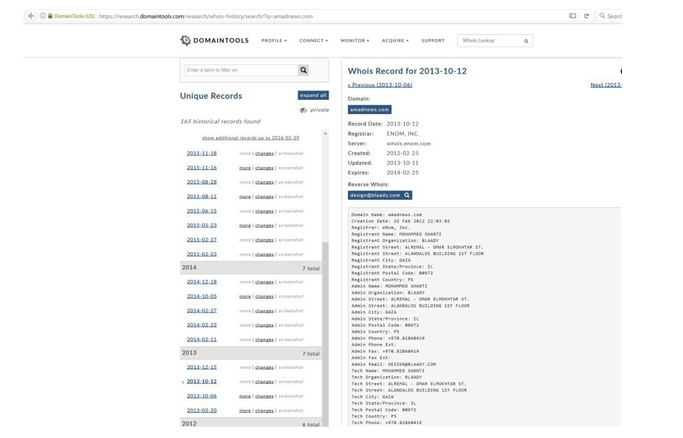Open the Monitor menu
The image size is (683, 438).
pyautogui.click(x=355, y=40)
